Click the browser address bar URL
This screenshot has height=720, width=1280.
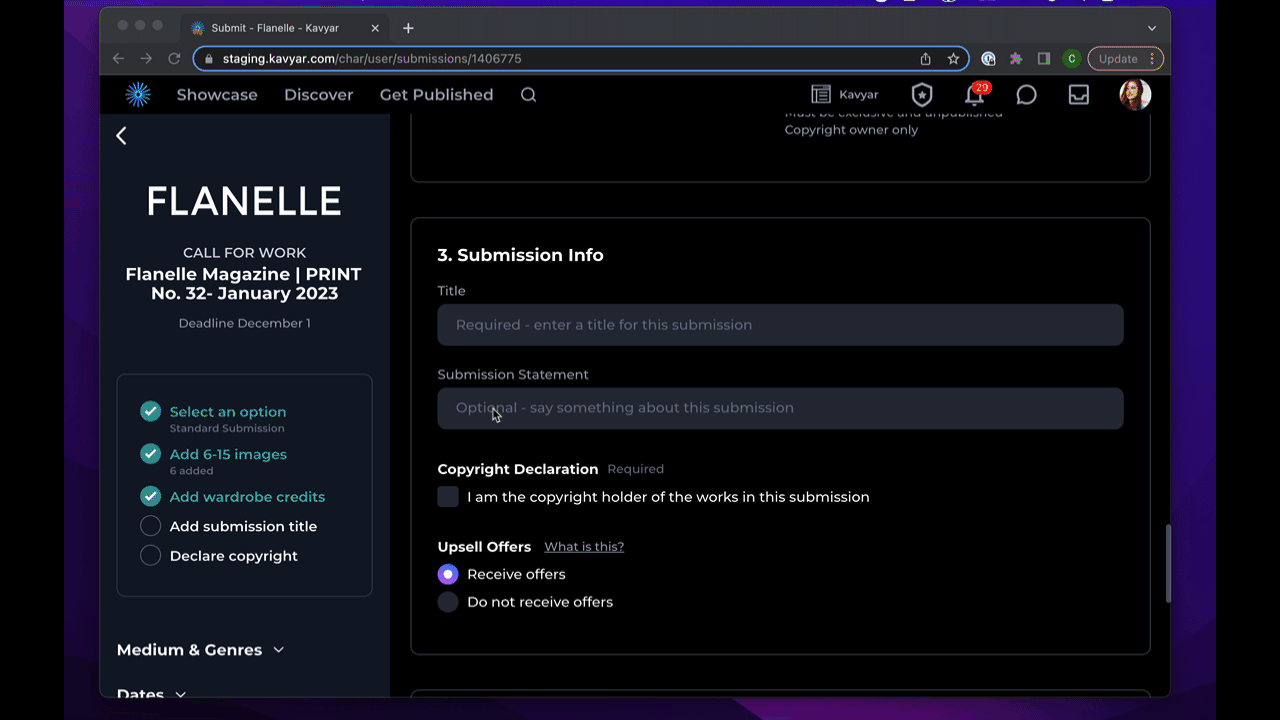point(372,59)
